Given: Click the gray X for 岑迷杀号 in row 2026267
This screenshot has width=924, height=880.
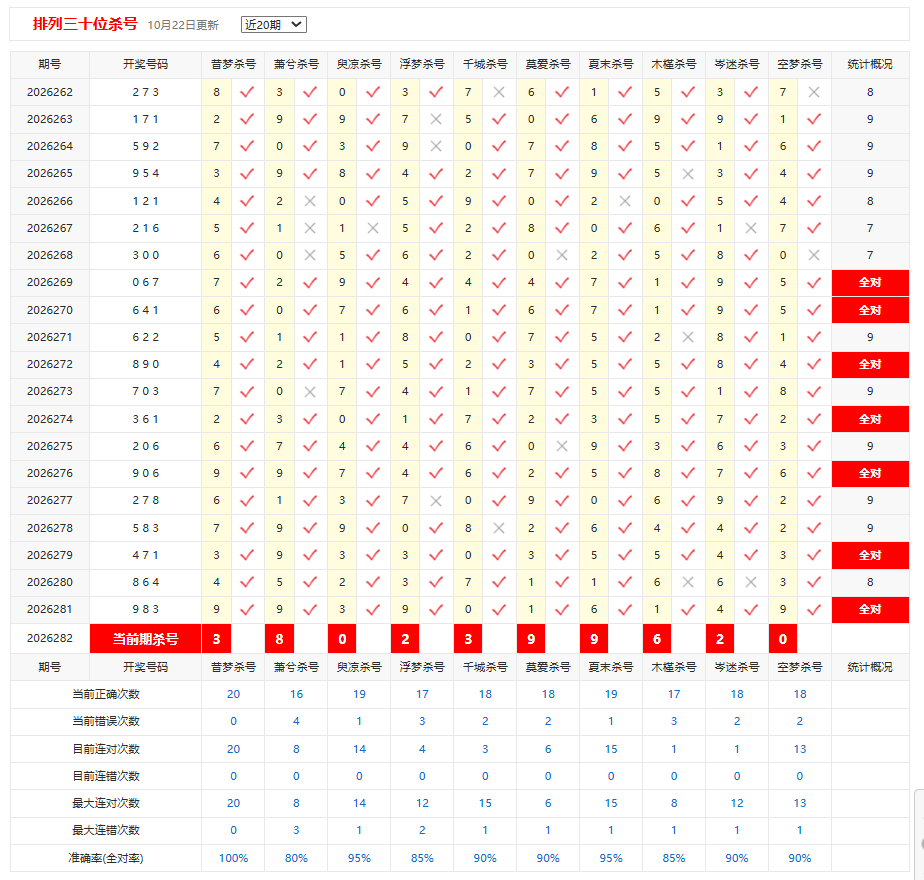Looking at the screenshot, I should 751,228.
